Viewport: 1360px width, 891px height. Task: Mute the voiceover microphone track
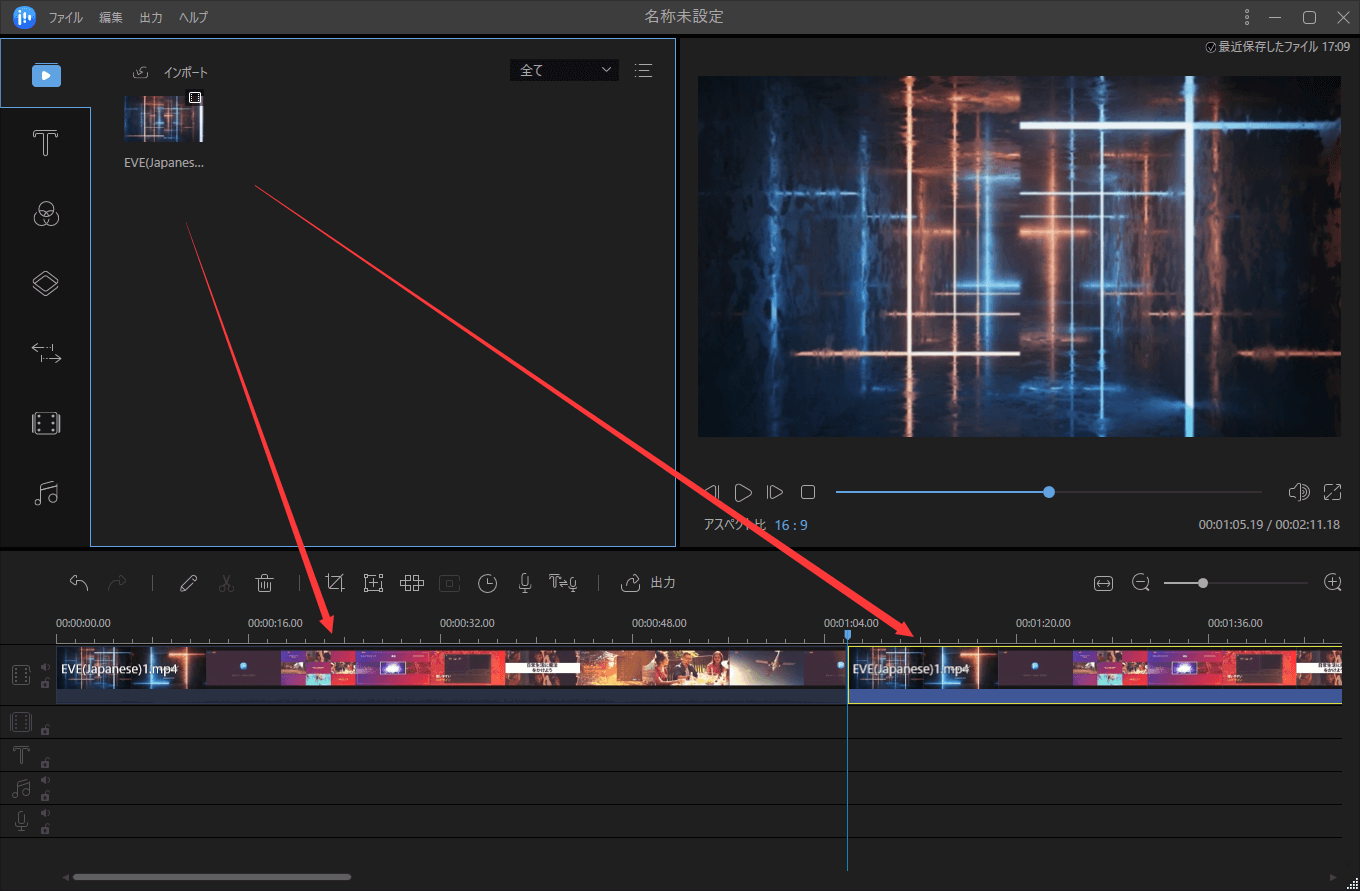(x=45, y=814)
